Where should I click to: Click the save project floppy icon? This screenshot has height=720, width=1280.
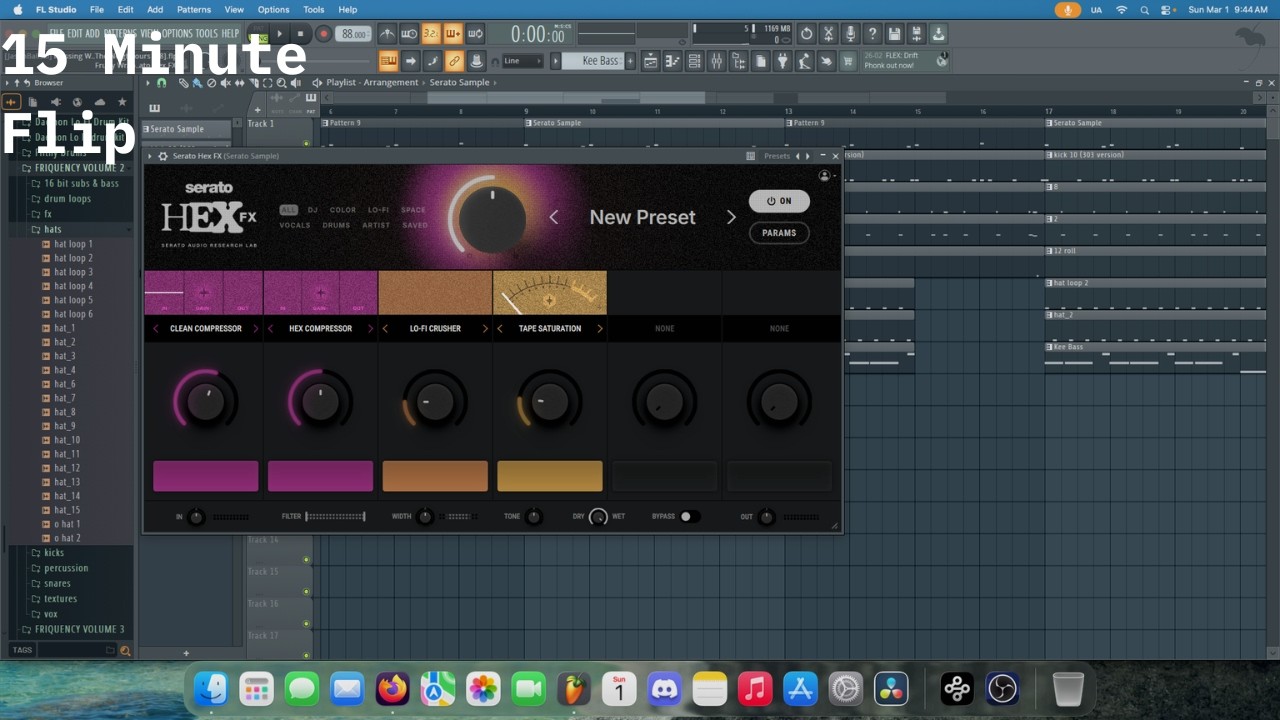point(894,33)
